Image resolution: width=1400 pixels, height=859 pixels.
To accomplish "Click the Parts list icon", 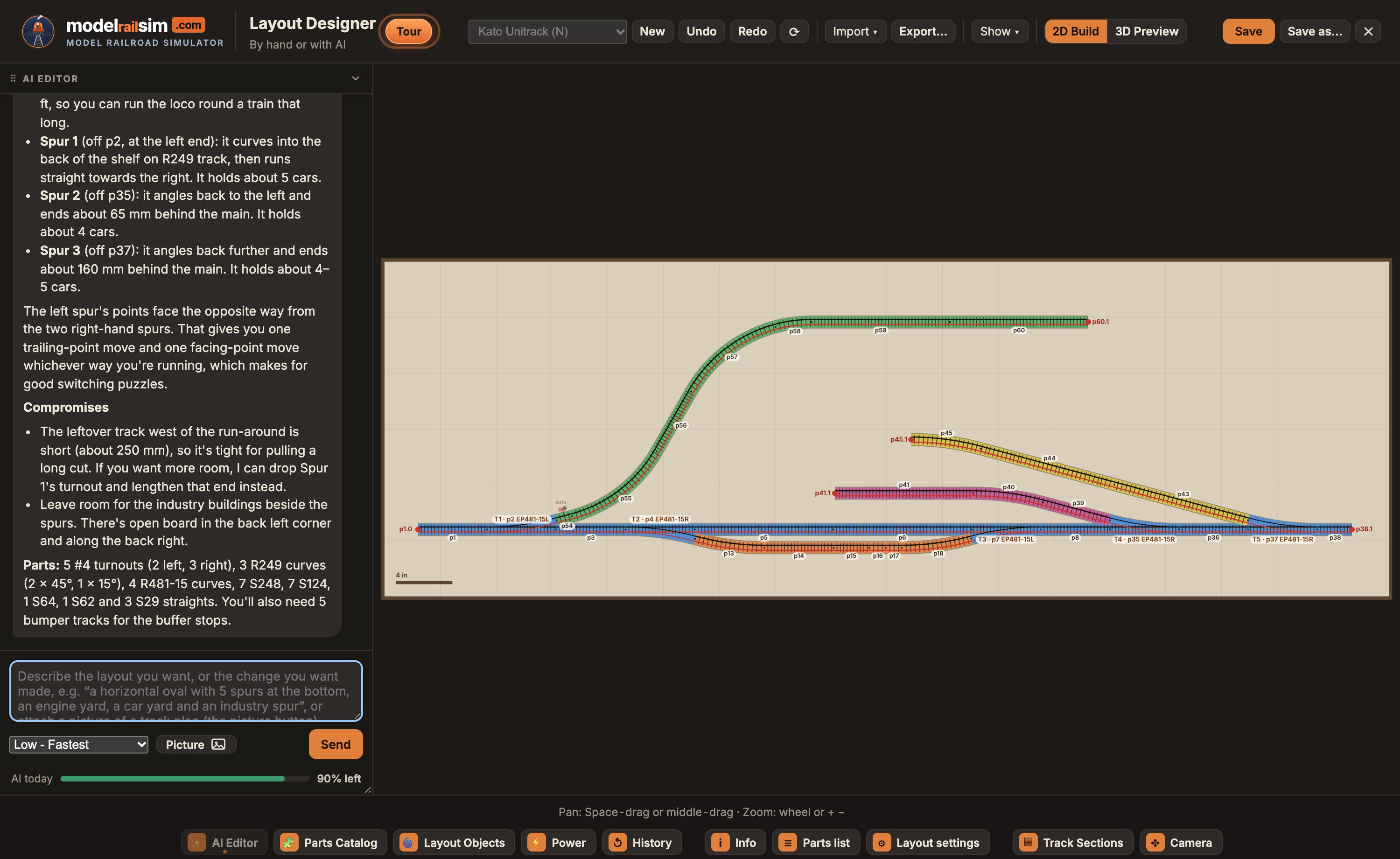I will pos(788,842).
